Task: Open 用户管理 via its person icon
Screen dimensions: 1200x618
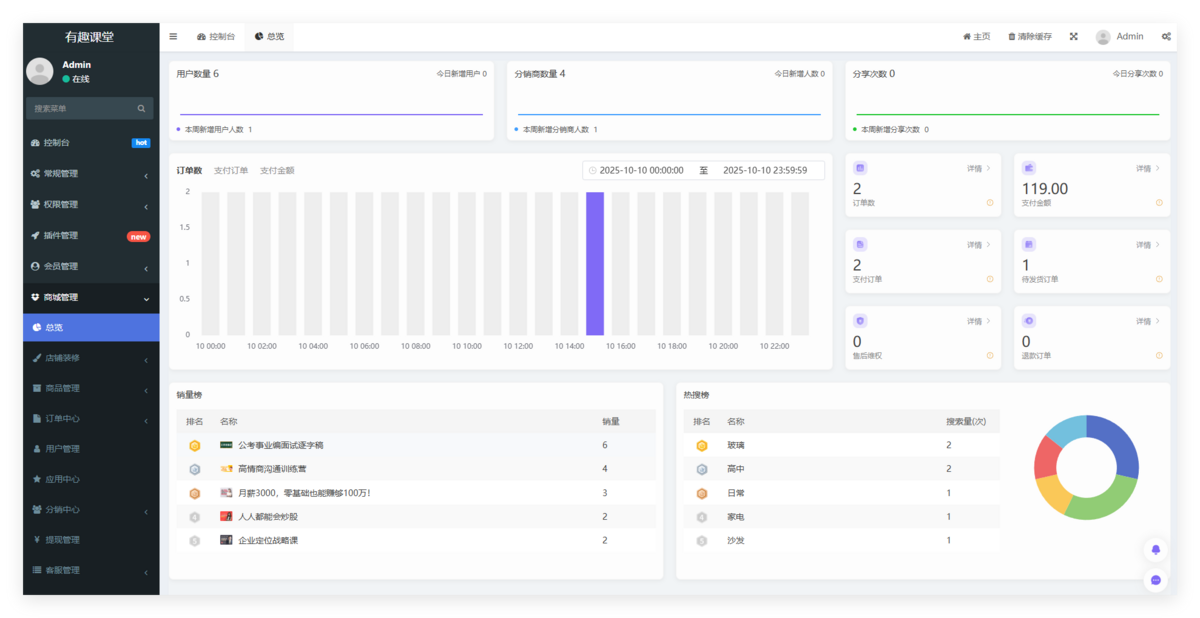Action: (x=37, y=449)
